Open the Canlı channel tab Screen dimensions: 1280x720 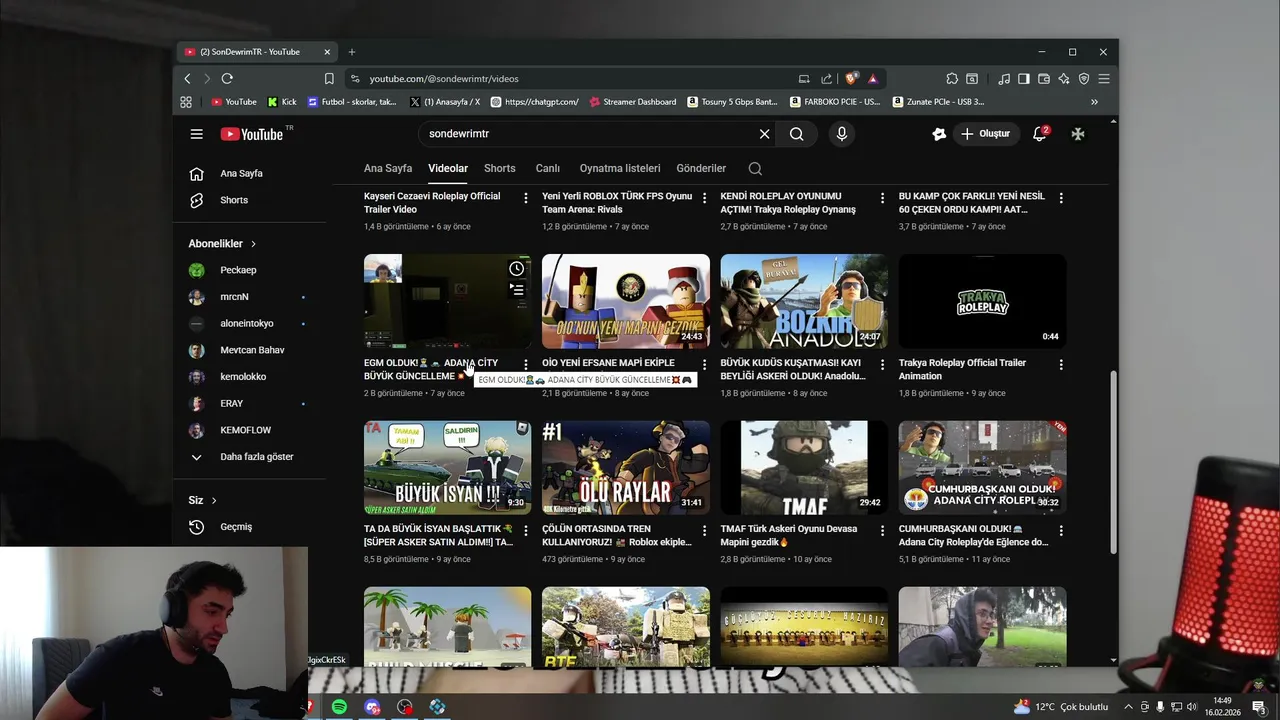coord(548,169)
